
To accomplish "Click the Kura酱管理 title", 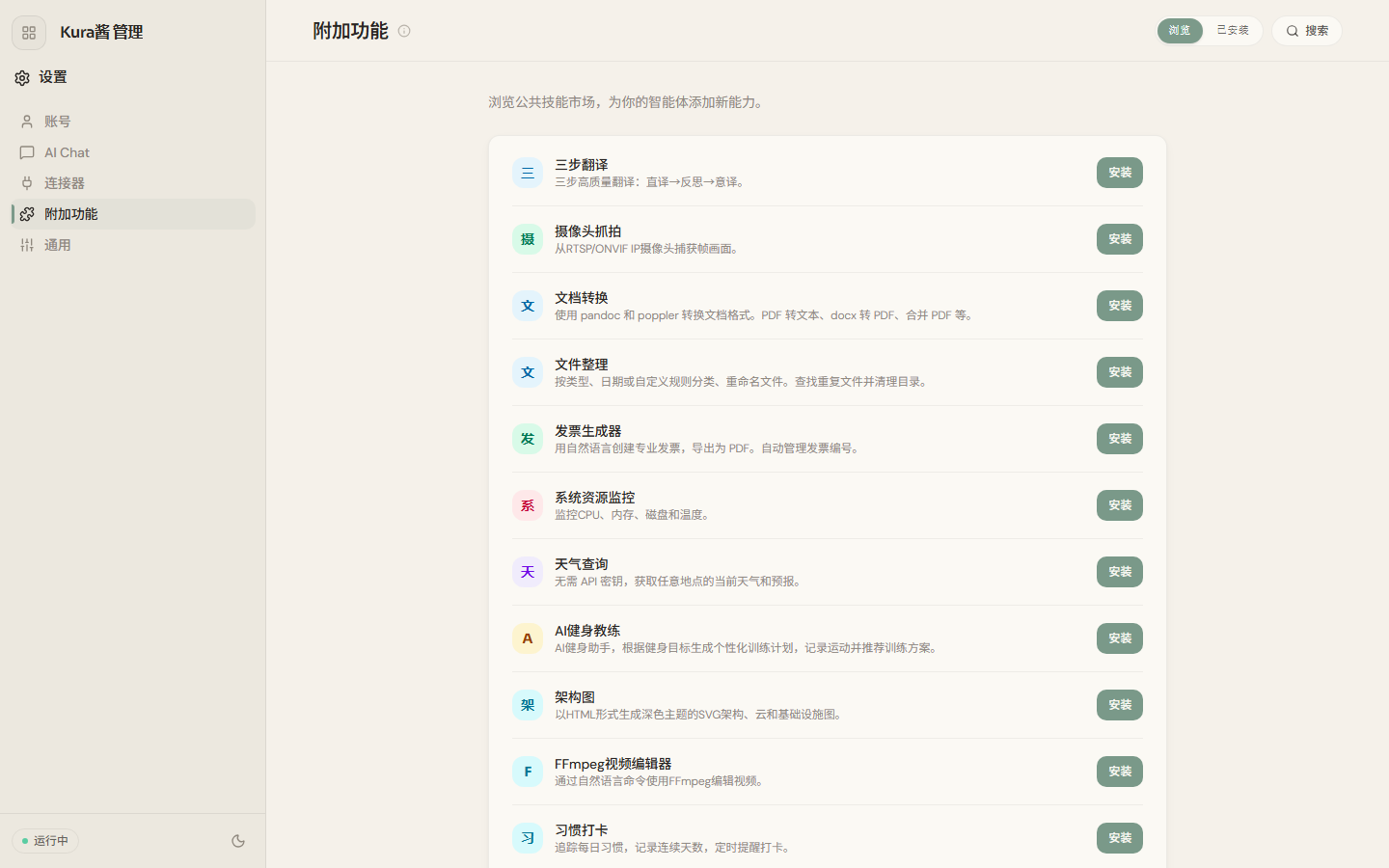I will [x=101, y=33].
